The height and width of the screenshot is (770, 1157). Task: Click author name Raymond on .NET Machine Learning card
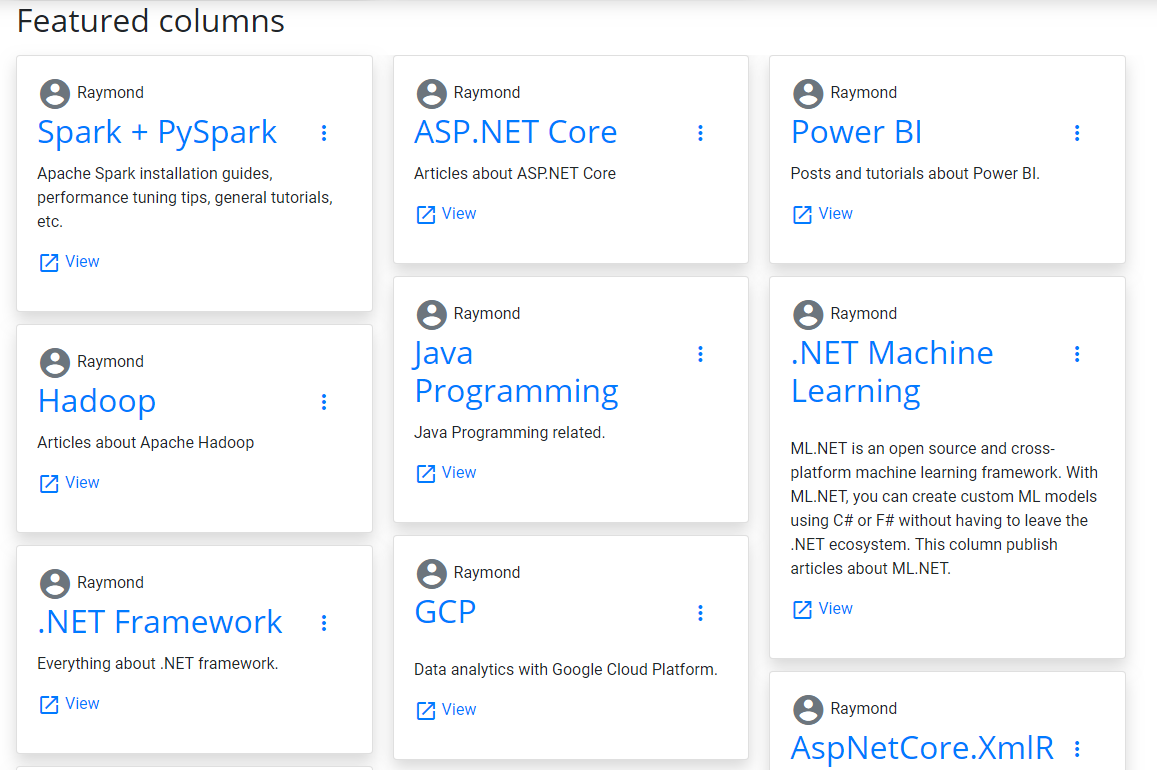pos(864,314)
